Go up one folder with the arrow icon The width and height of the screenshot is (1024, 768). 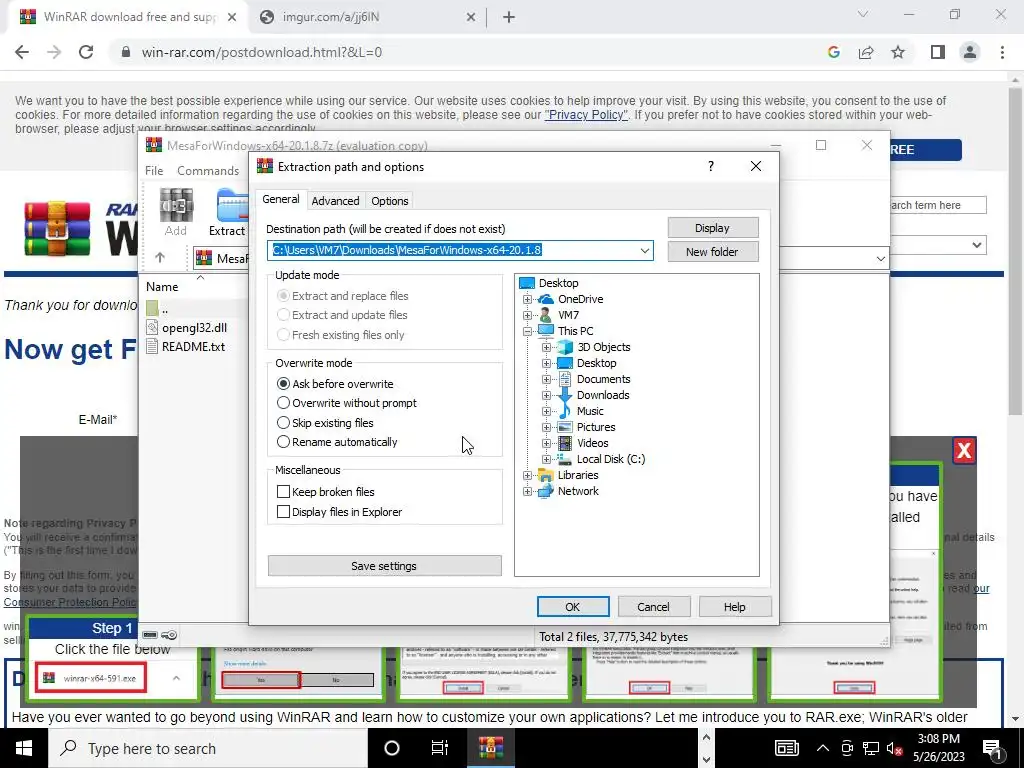pos(160,258)
